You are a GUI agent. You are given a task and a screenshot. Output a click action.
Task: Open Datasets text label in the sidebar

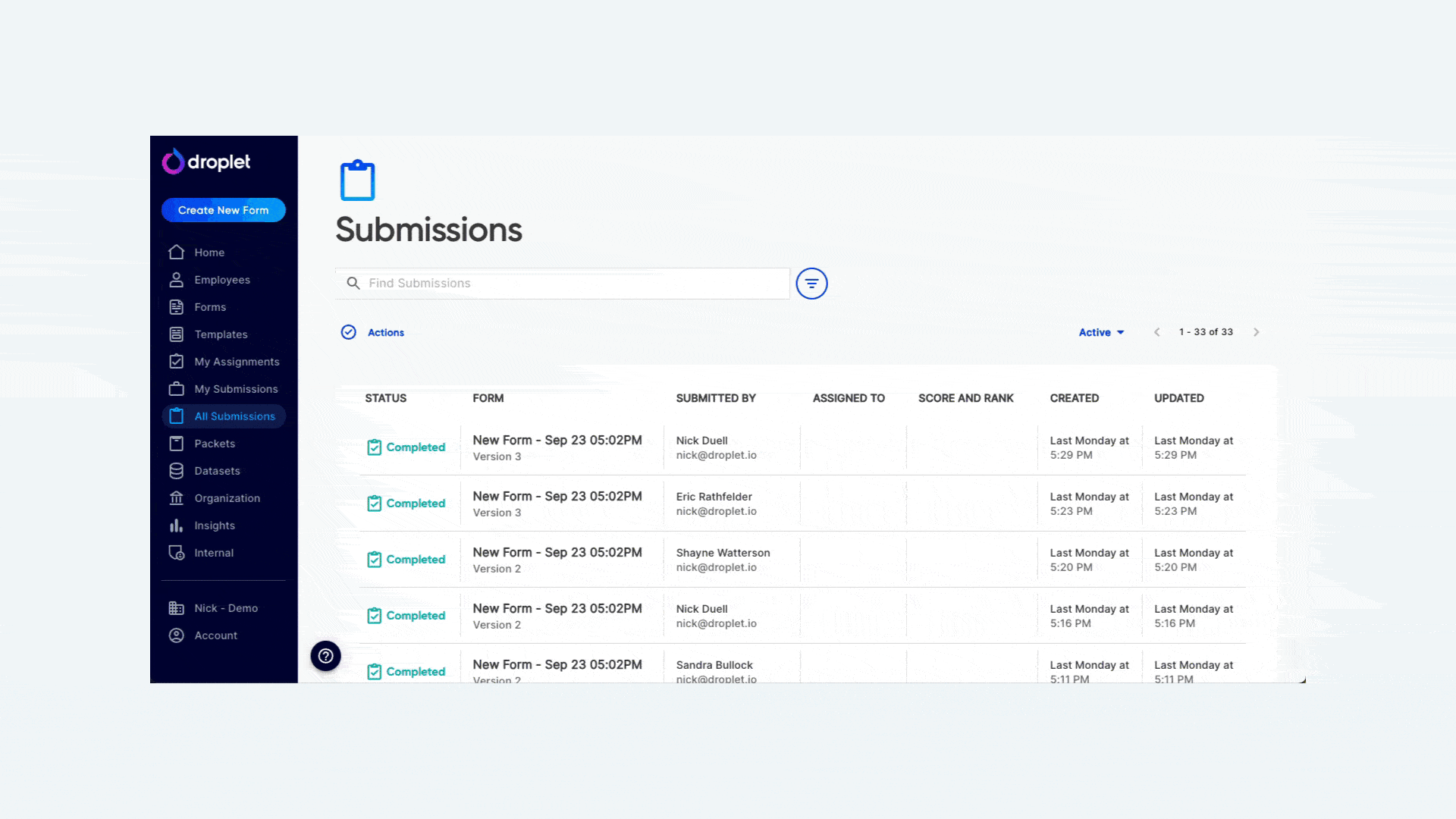tap(217, 471)
